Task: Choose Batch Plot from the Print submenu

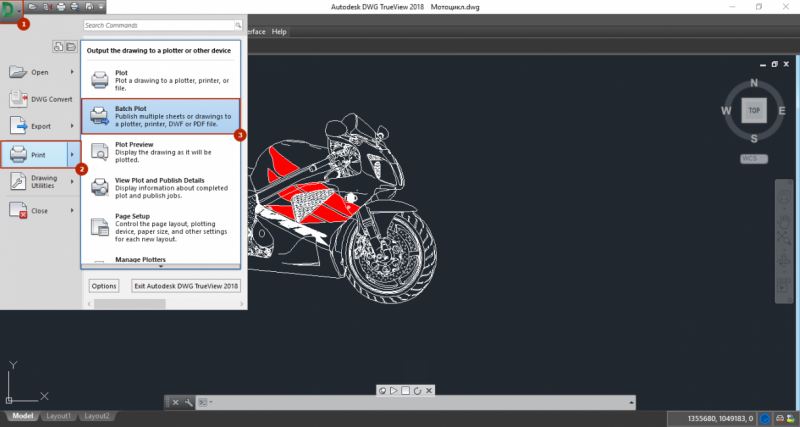Action: [160, 116]
